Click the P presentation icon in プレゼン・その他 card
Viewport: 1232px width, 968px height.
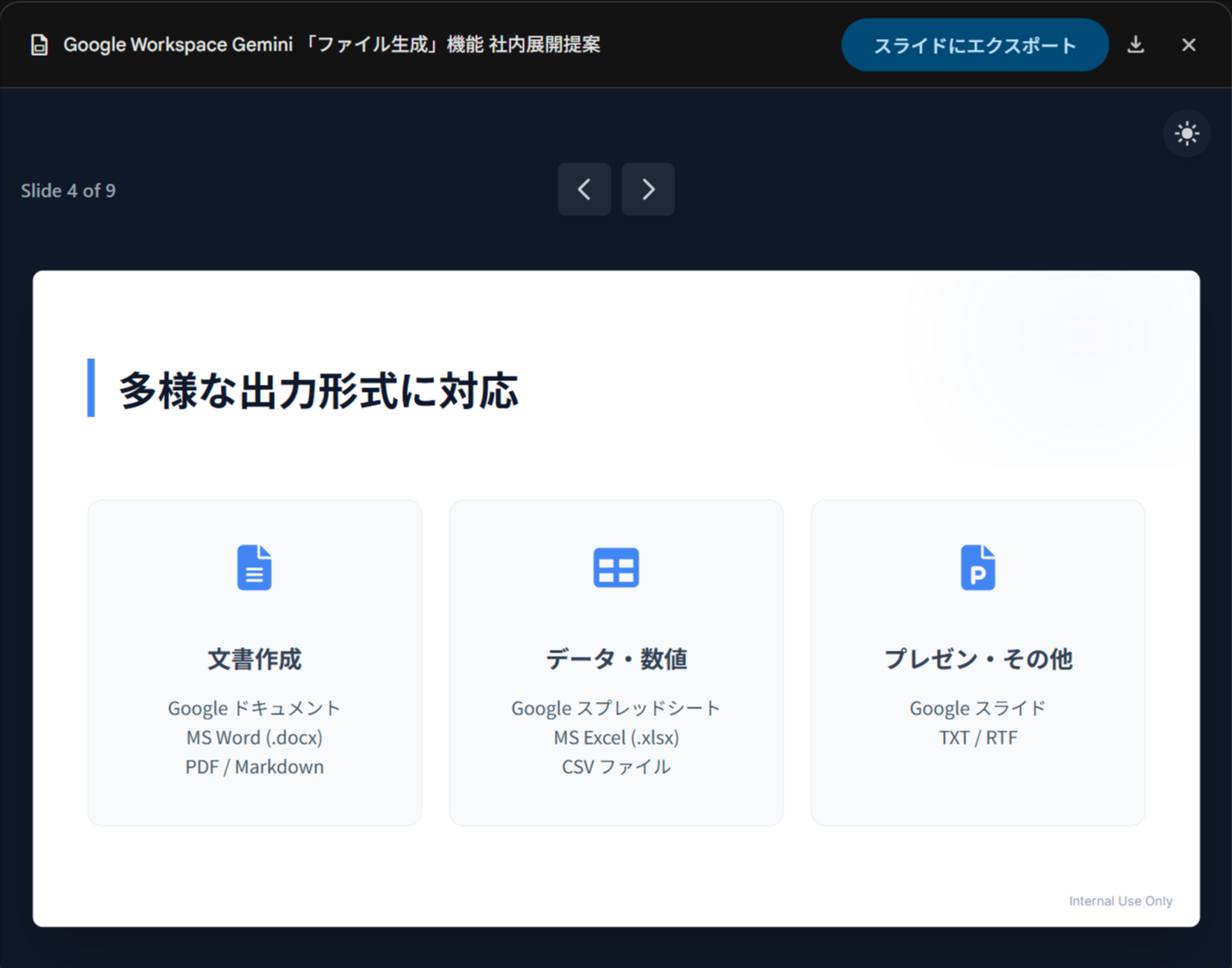(x=978, y=567)
